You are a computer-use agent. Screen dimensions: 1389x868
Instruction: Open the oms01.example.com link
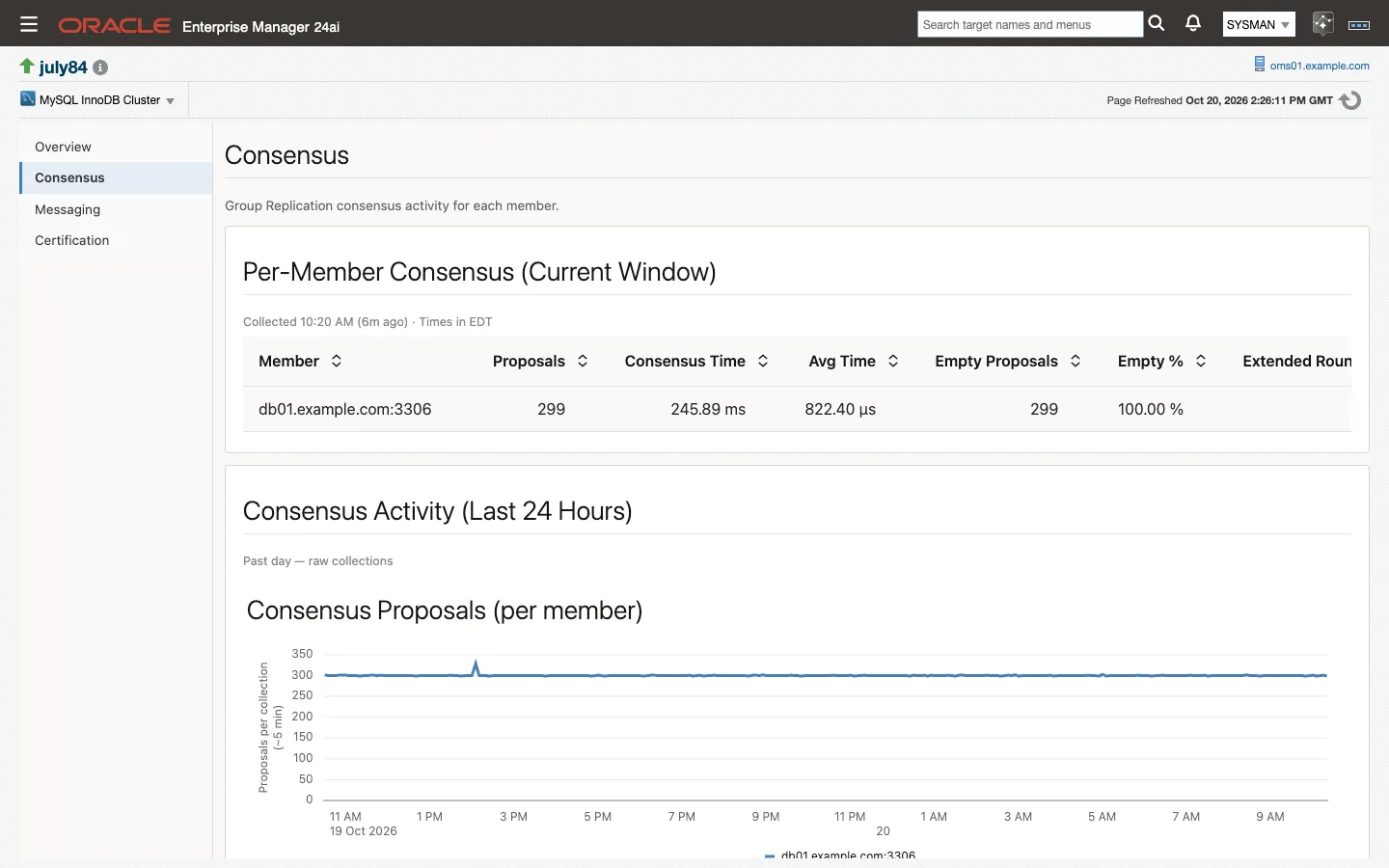tap(1320, 66)
